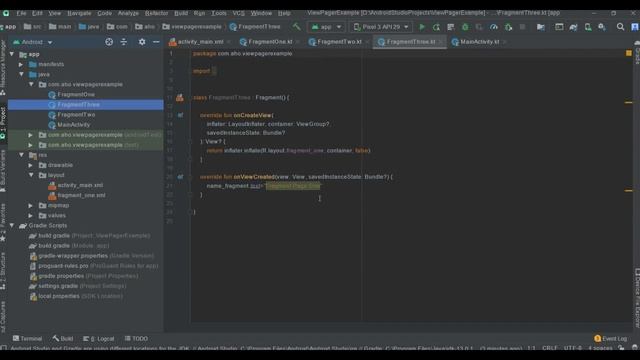The height and width of the screenshot is (360, 640).
Task: Toggle the Structure side tab
Action: coord(3,270)
